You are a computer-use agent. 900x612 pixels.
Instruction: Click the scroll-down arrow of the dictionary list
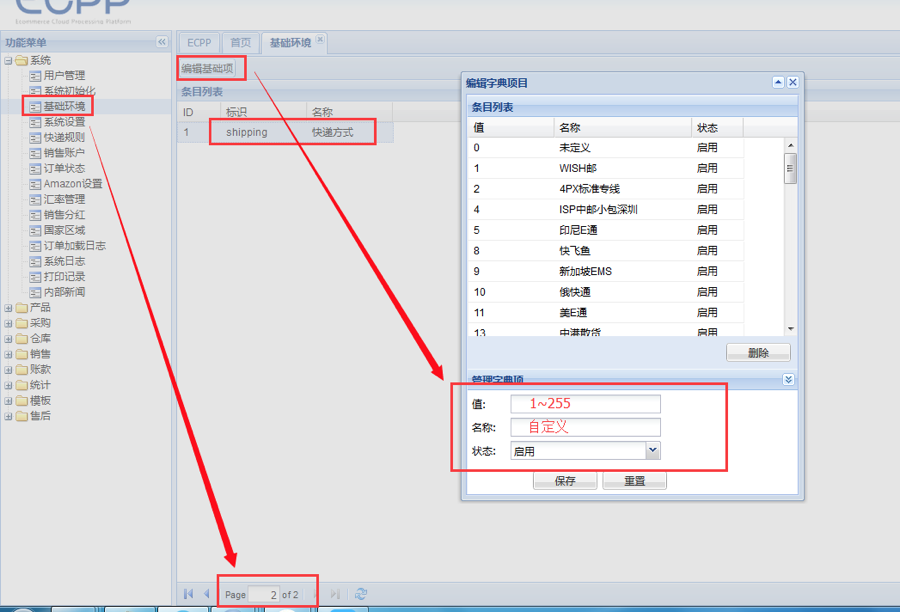pyautogui.click(x=790, y=329)
